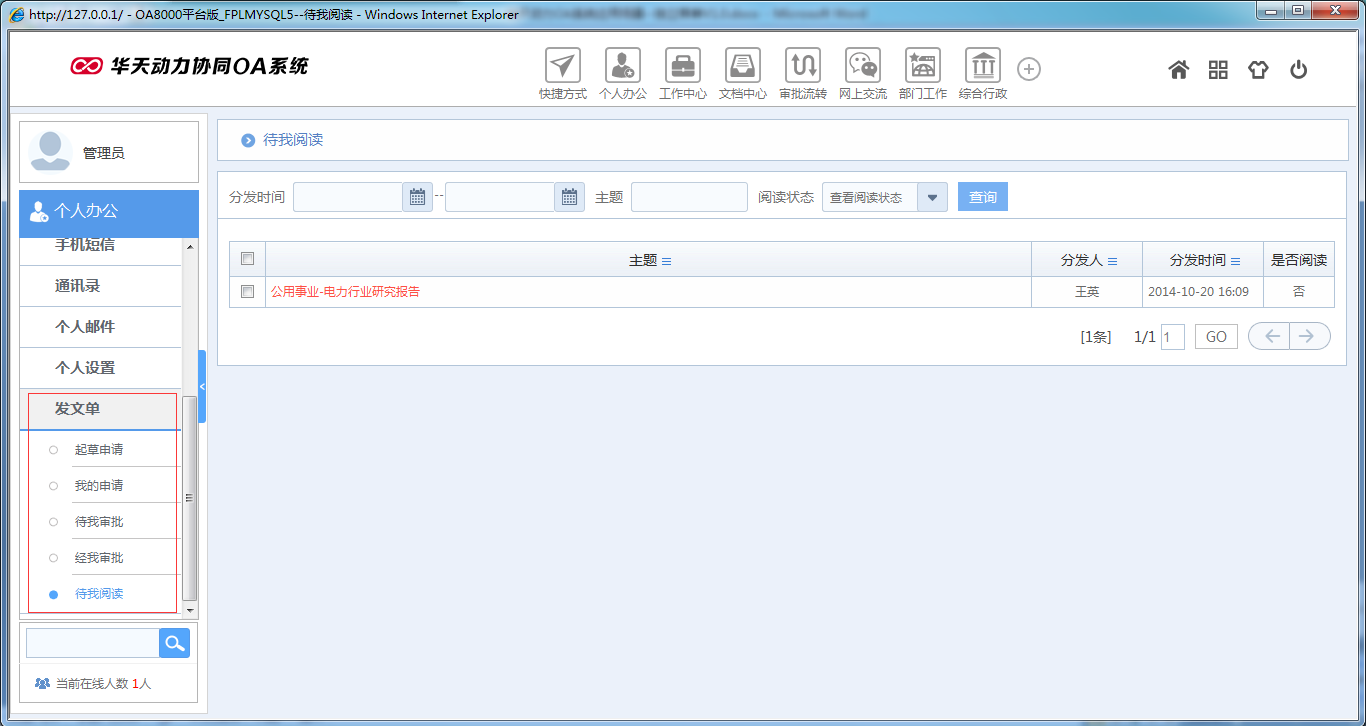The image size is (1366, 726).
Task: Open the first 分发时间 calendar picker
Action: point(417,197)
